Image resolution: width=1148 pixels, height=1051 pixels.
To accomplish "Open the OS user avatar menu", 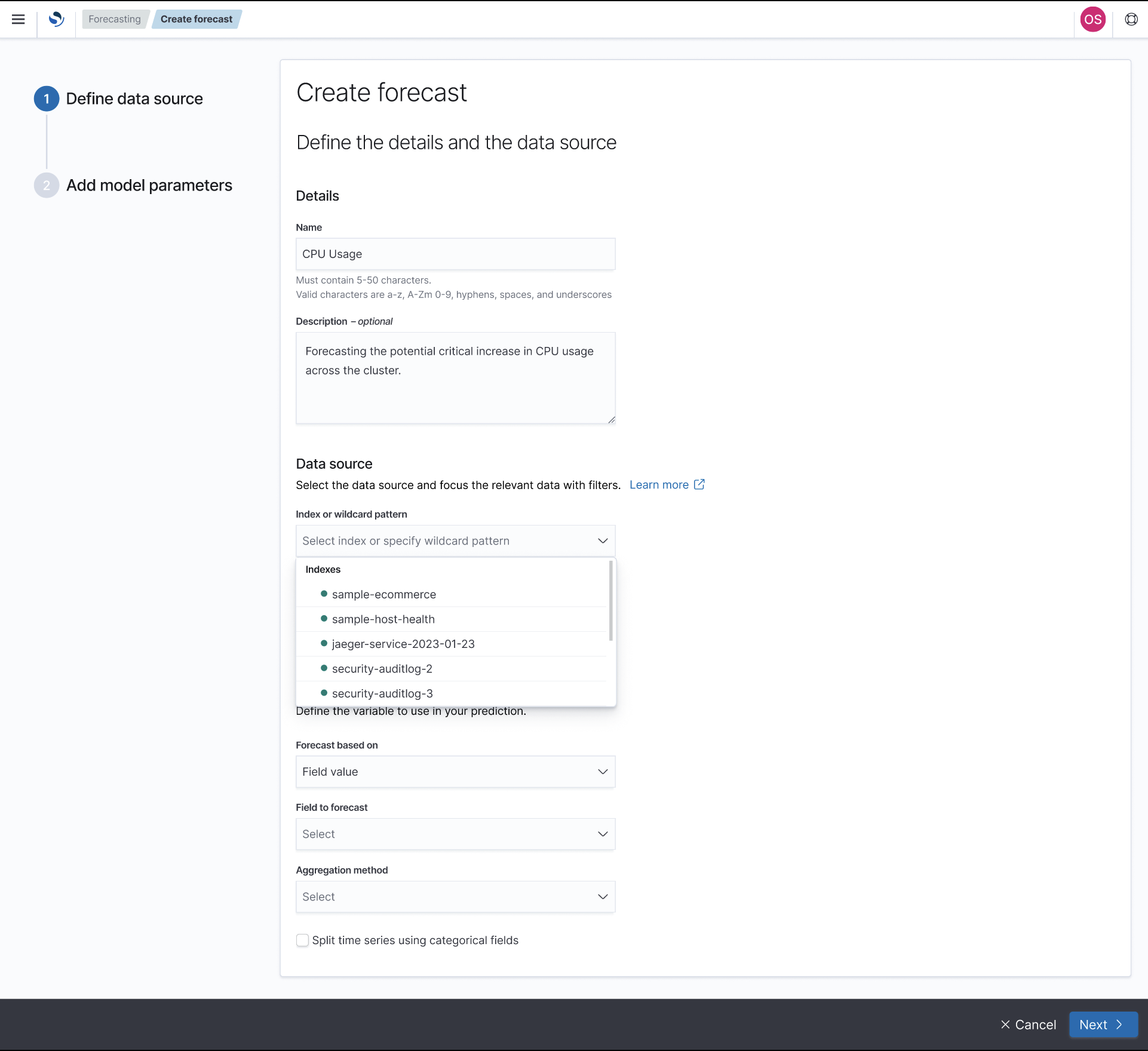I will tap(1092, 19).
